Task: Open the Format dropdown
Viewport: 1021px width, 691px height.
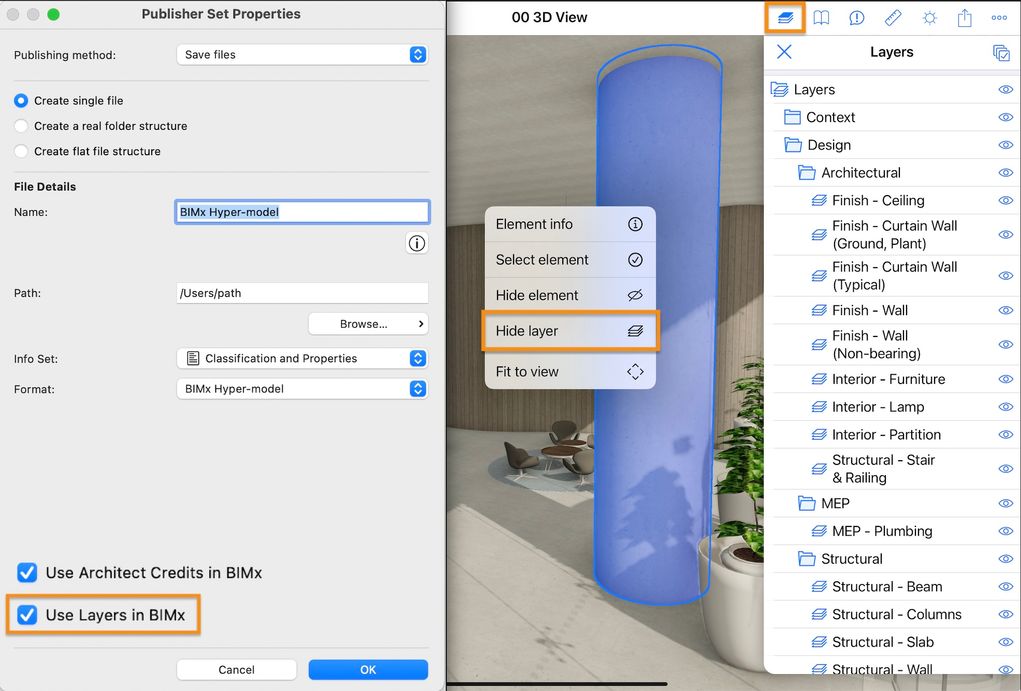Action: pyautogui.click(x=302, y=389)
